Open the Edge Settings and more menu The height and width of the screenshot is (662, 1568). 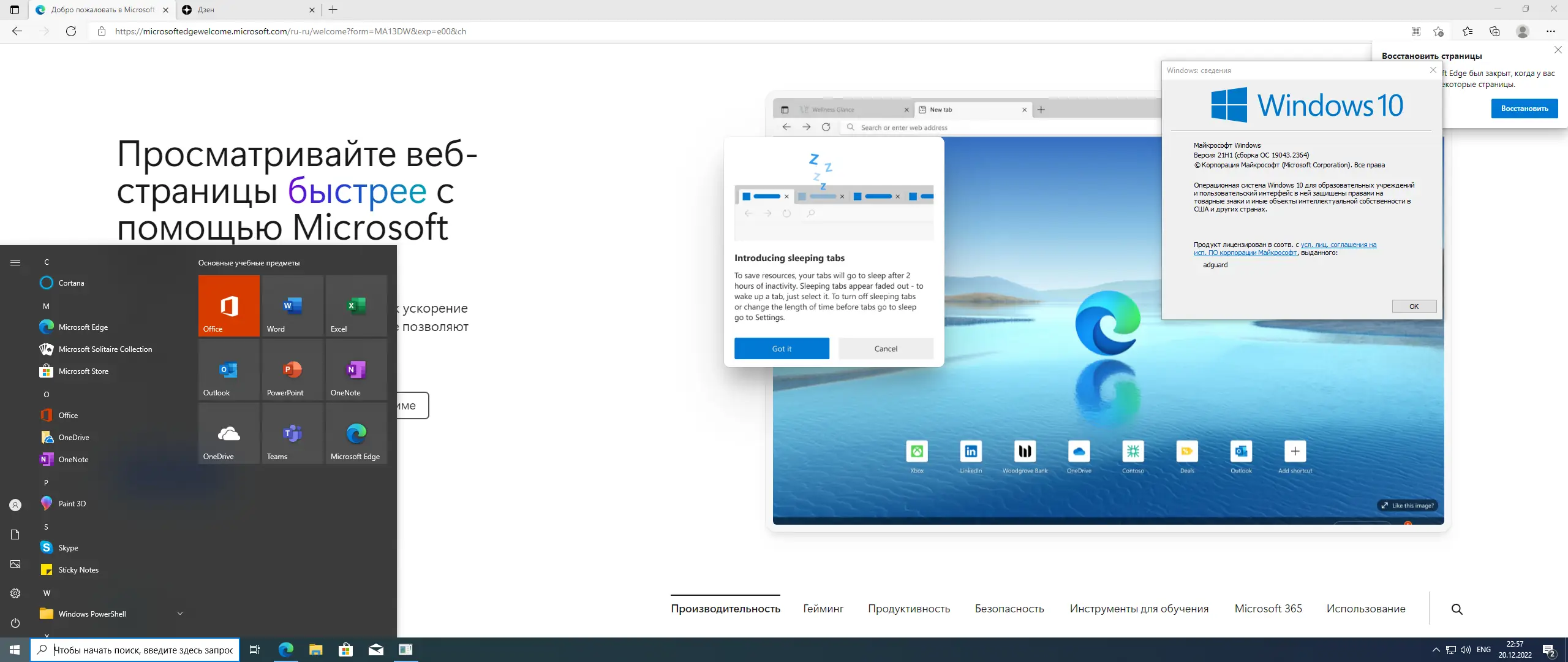click(1550, 31)
